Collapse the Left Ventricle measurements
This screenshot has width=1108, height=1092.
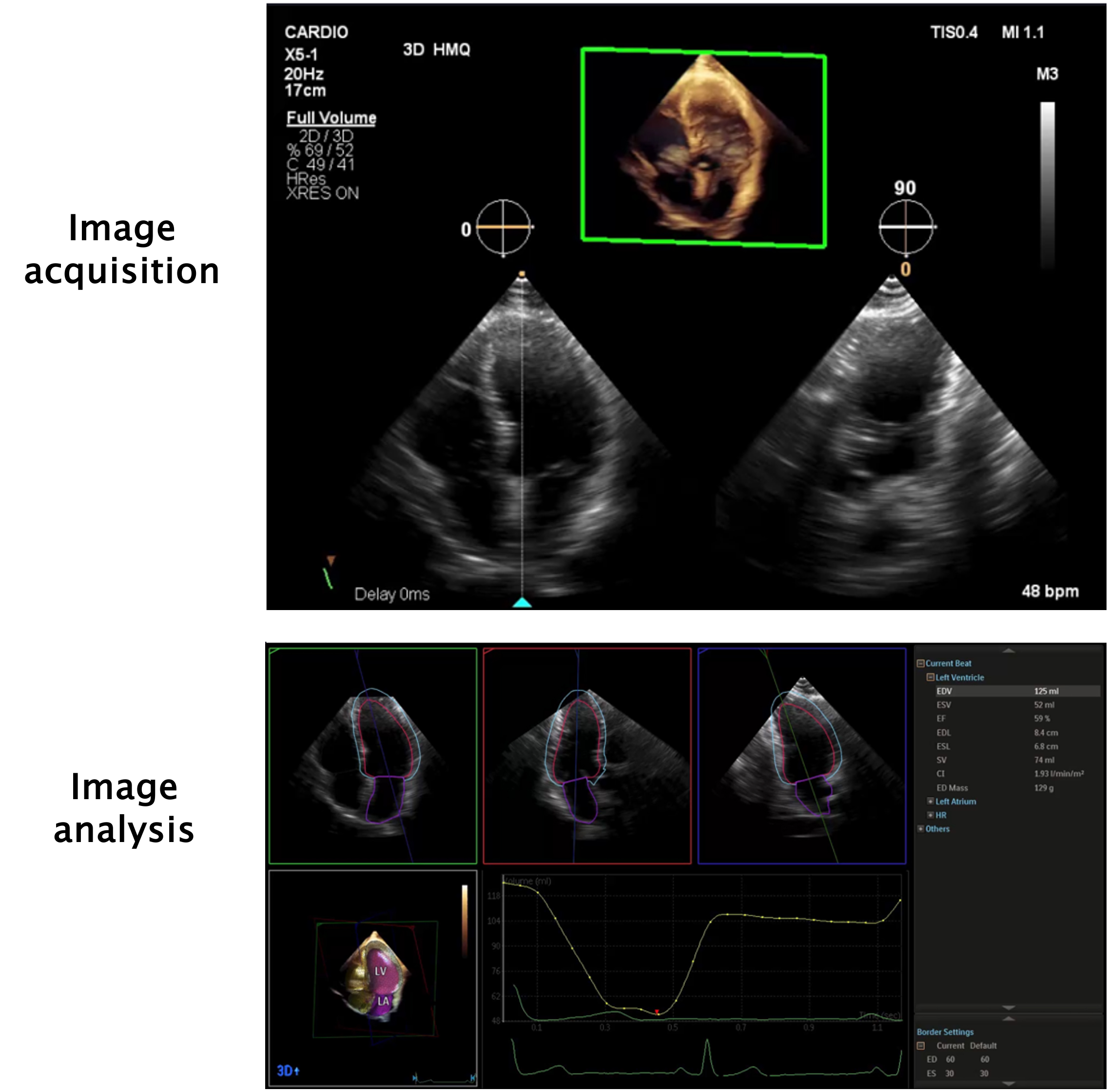[x=930, y=677]
